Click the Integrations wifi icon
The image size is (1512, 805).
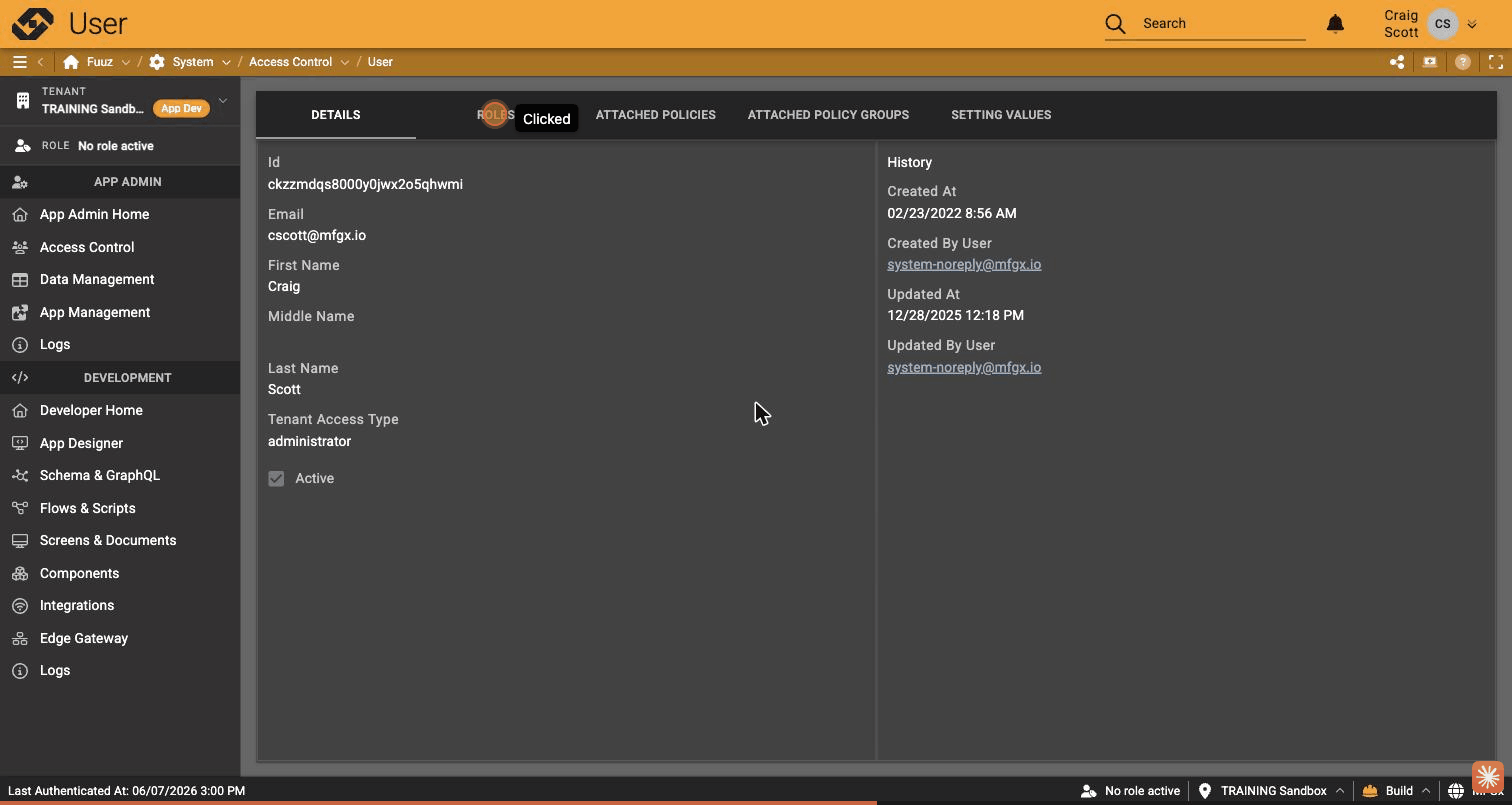click(19, 605)
